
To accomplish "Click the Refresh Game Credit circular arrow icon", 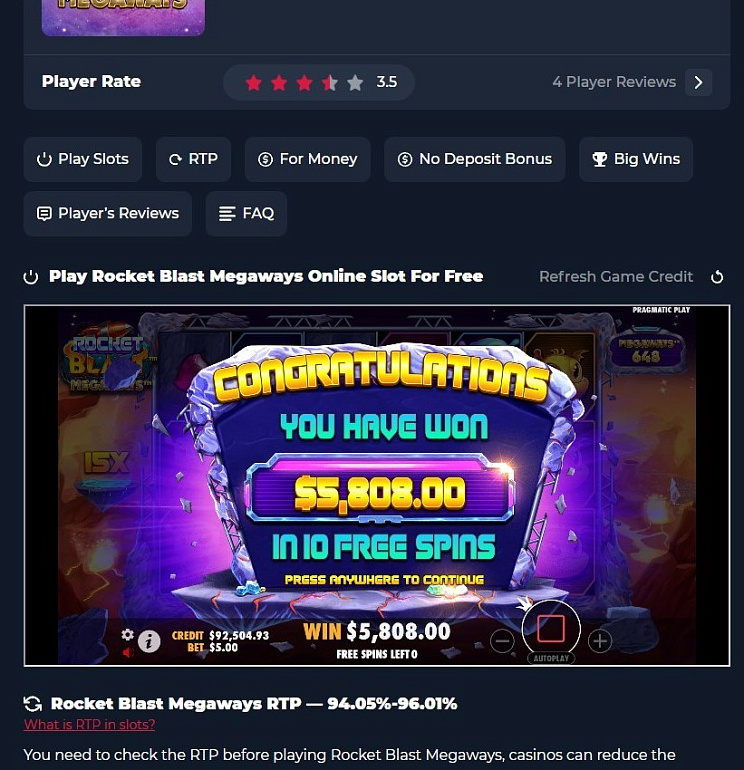I will point(717,277).
